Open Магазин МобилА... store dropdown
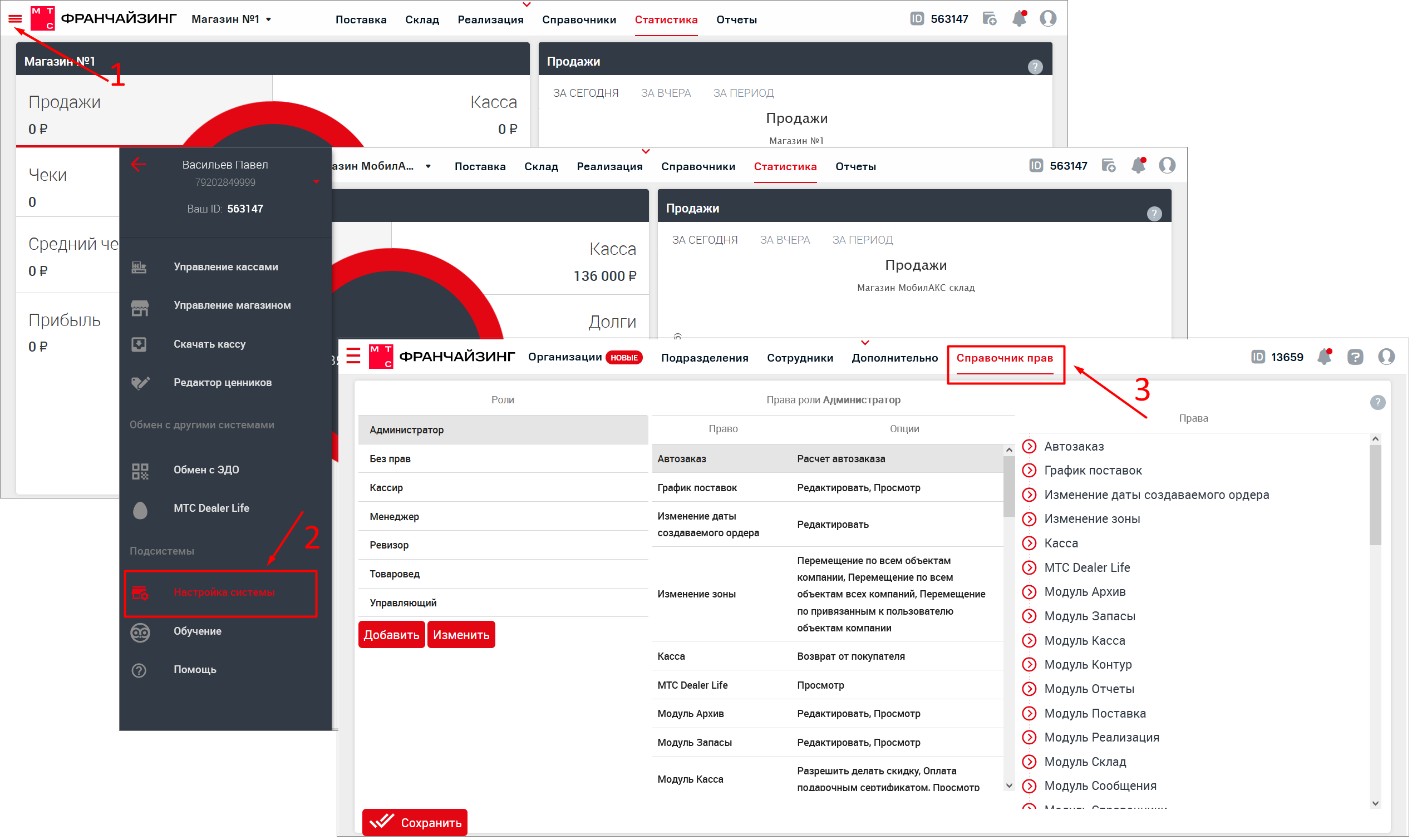This screenshot has height=840, width=1417. [382, 166]
